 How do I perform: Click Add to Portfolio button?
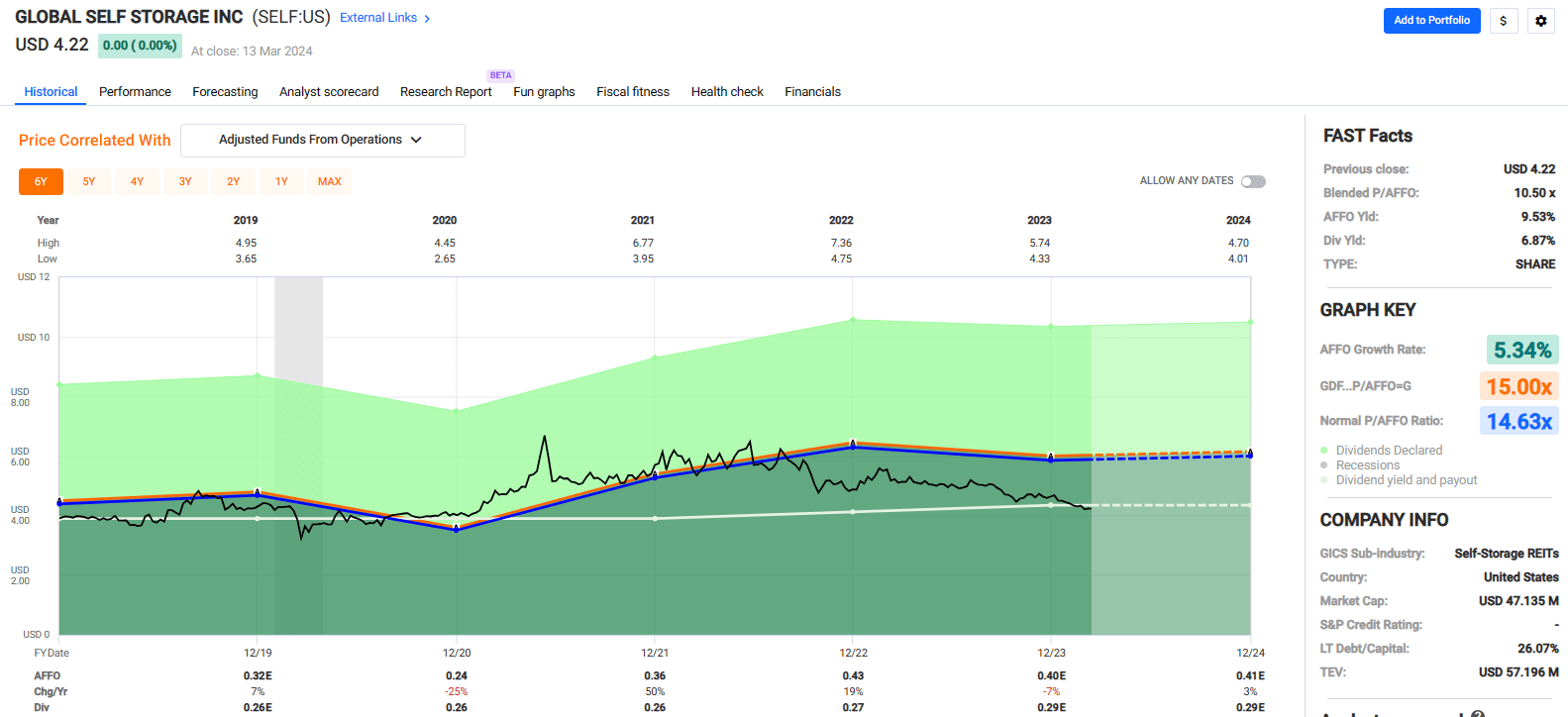click(1431, 21)
